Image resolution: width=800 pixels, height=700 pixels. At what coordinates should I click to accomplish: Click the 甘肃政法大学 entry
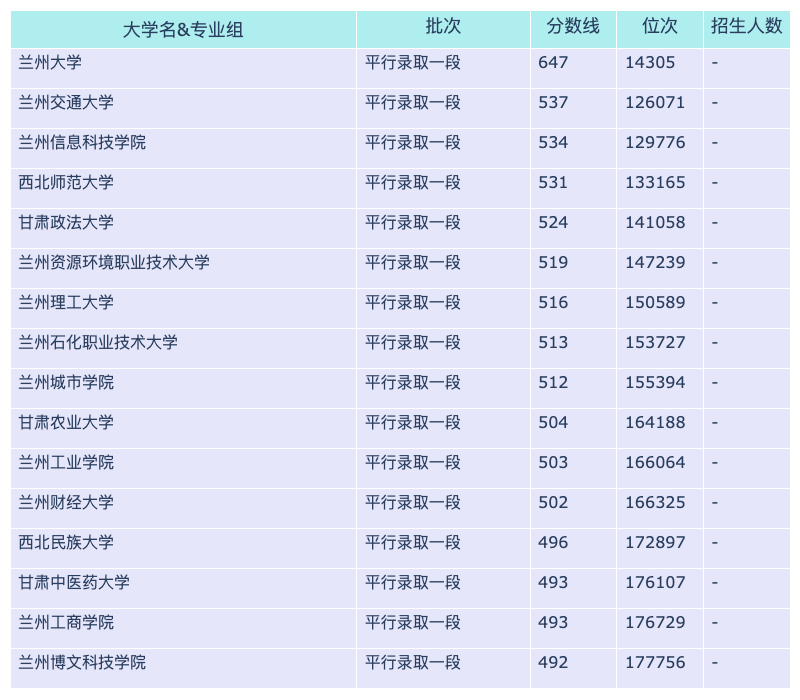[66, 222]
